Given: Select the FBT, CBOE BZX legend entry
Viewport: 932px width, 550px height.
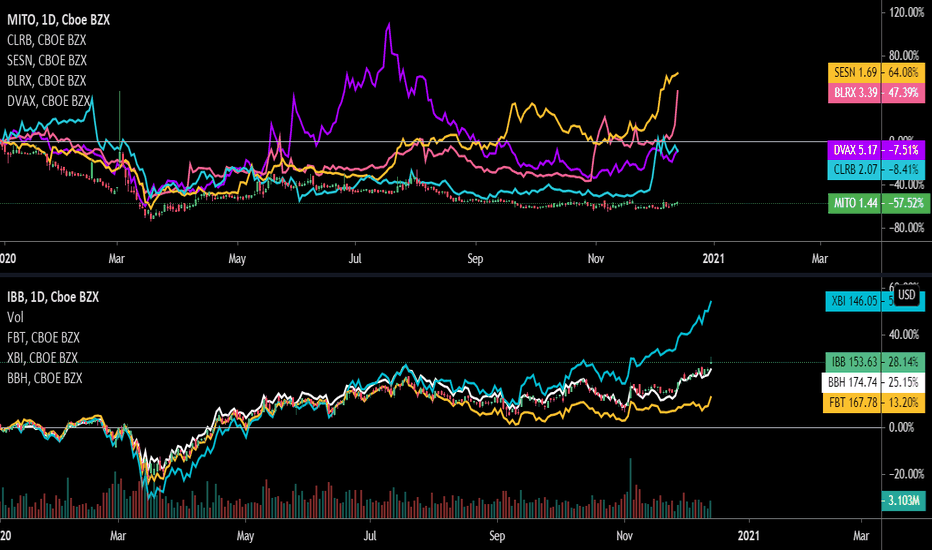Looking at the screenshot, I should point(43,337).
